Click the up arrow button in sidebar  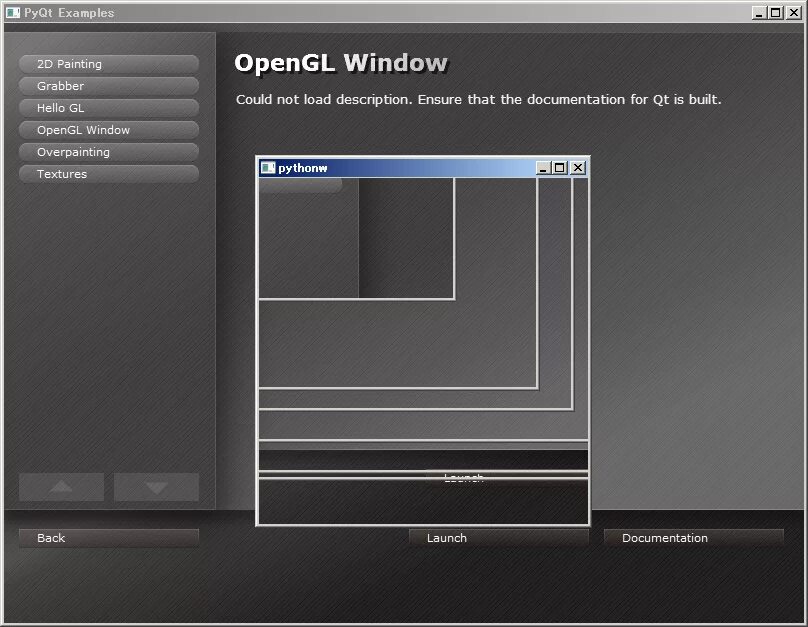coord(61,487)
